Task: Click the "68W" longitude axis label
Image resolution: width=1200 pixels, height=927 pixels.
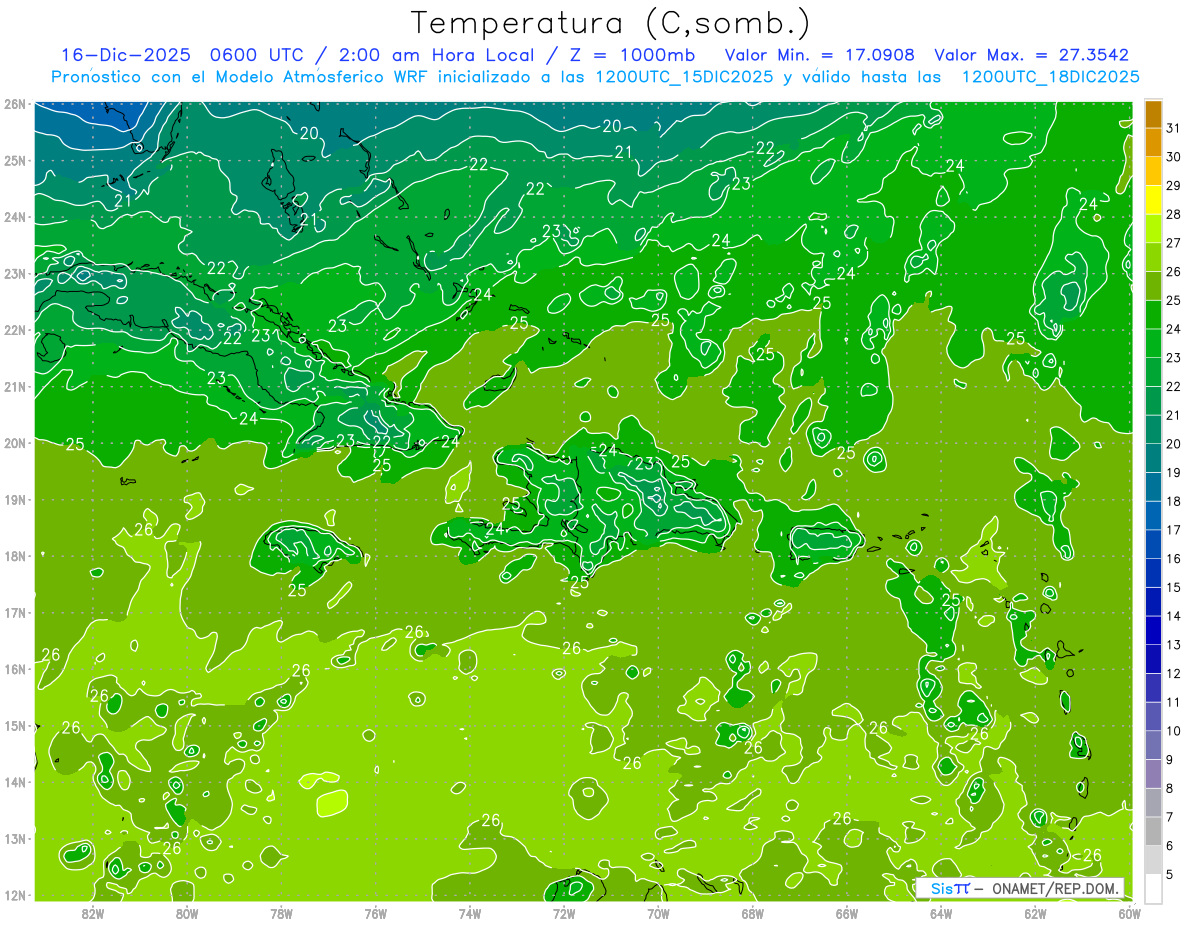Action: pyautogui.click(x=753, y=913)
